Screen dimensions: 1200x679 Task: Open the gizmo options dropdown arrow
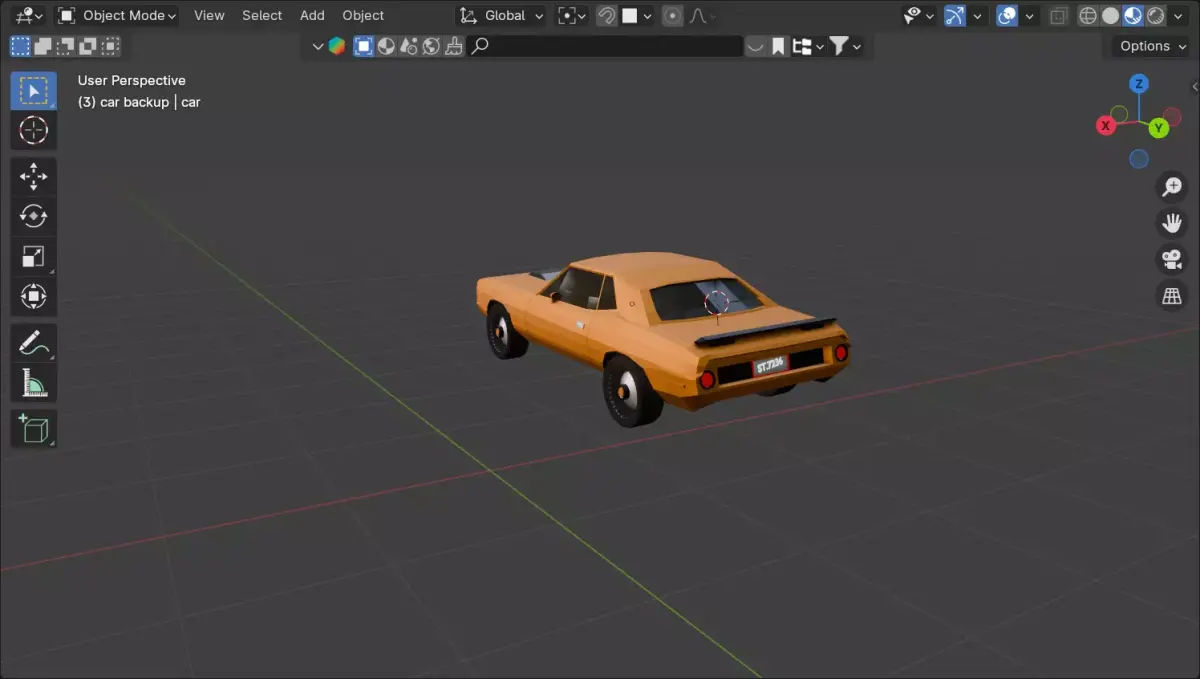(x=978, y=16)
